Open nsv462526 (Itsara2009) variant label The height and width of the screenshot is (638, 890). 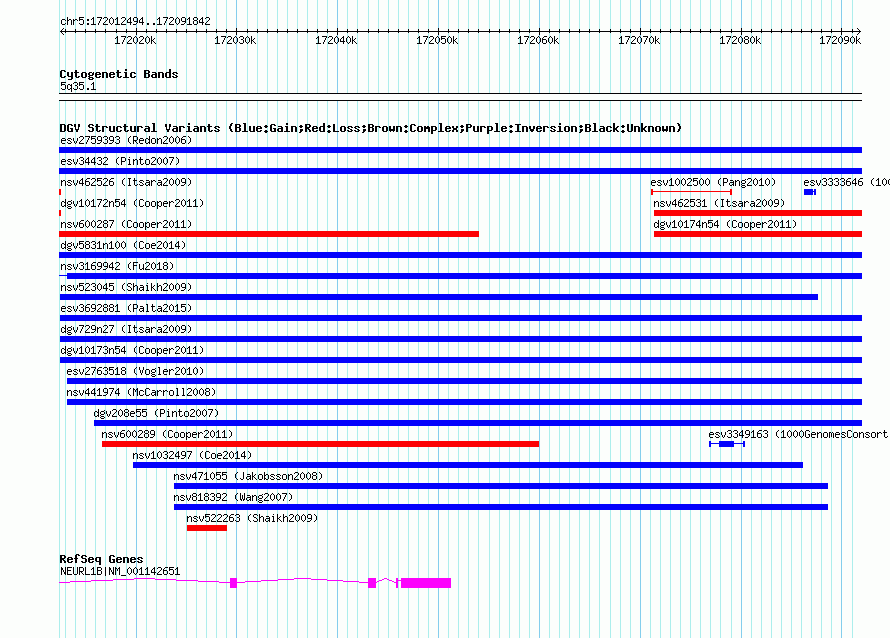coord(126,182)
